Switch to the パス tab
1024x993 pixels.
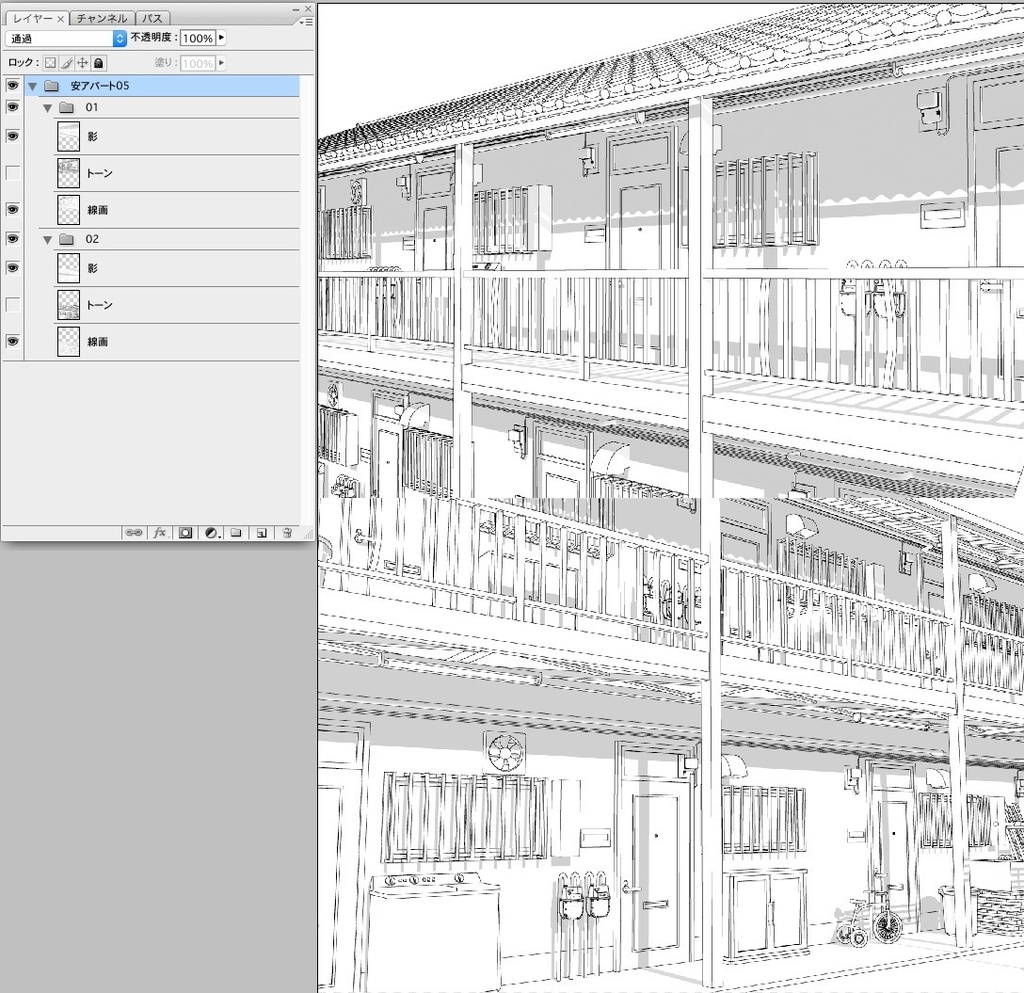click(x=152, y=18)
